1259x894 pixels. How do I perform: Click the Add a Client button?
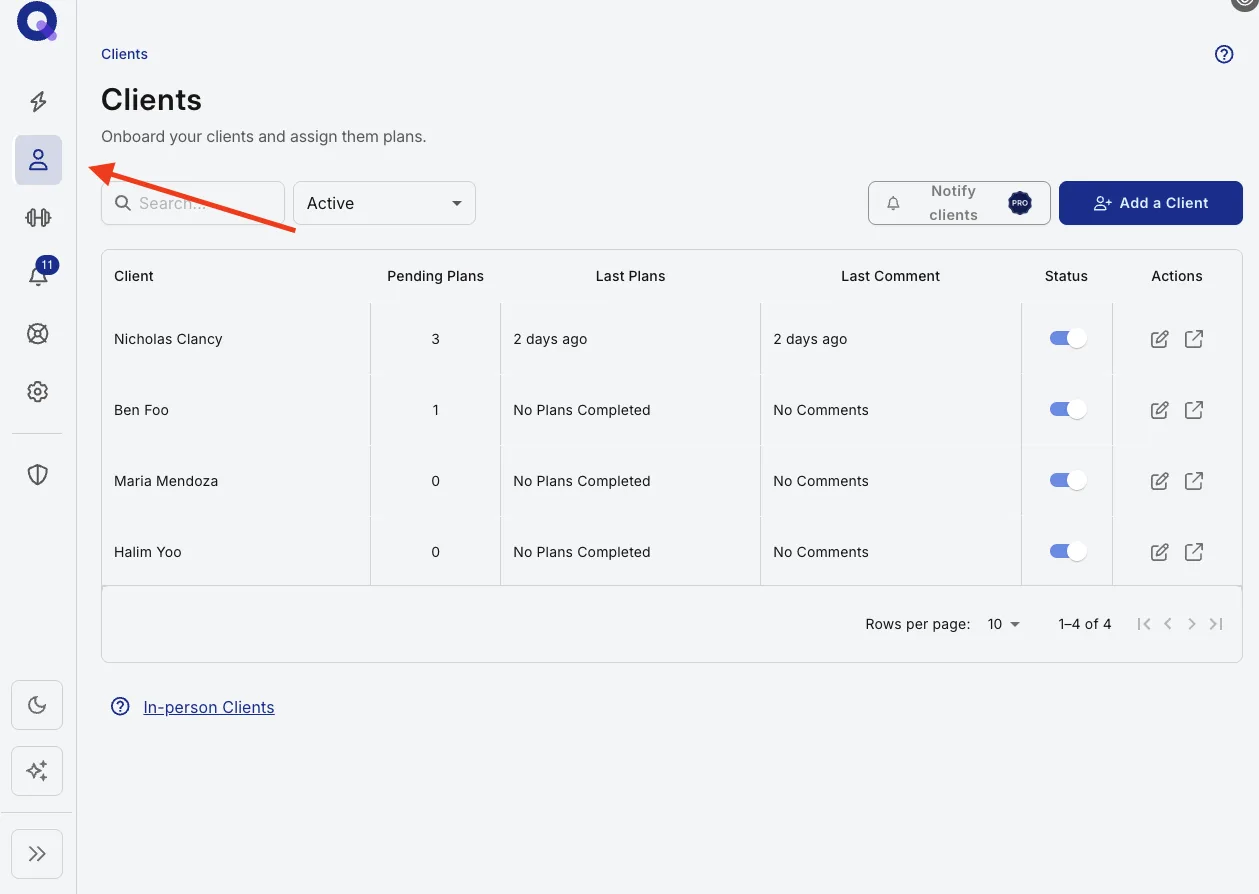tap(1151, 203)
